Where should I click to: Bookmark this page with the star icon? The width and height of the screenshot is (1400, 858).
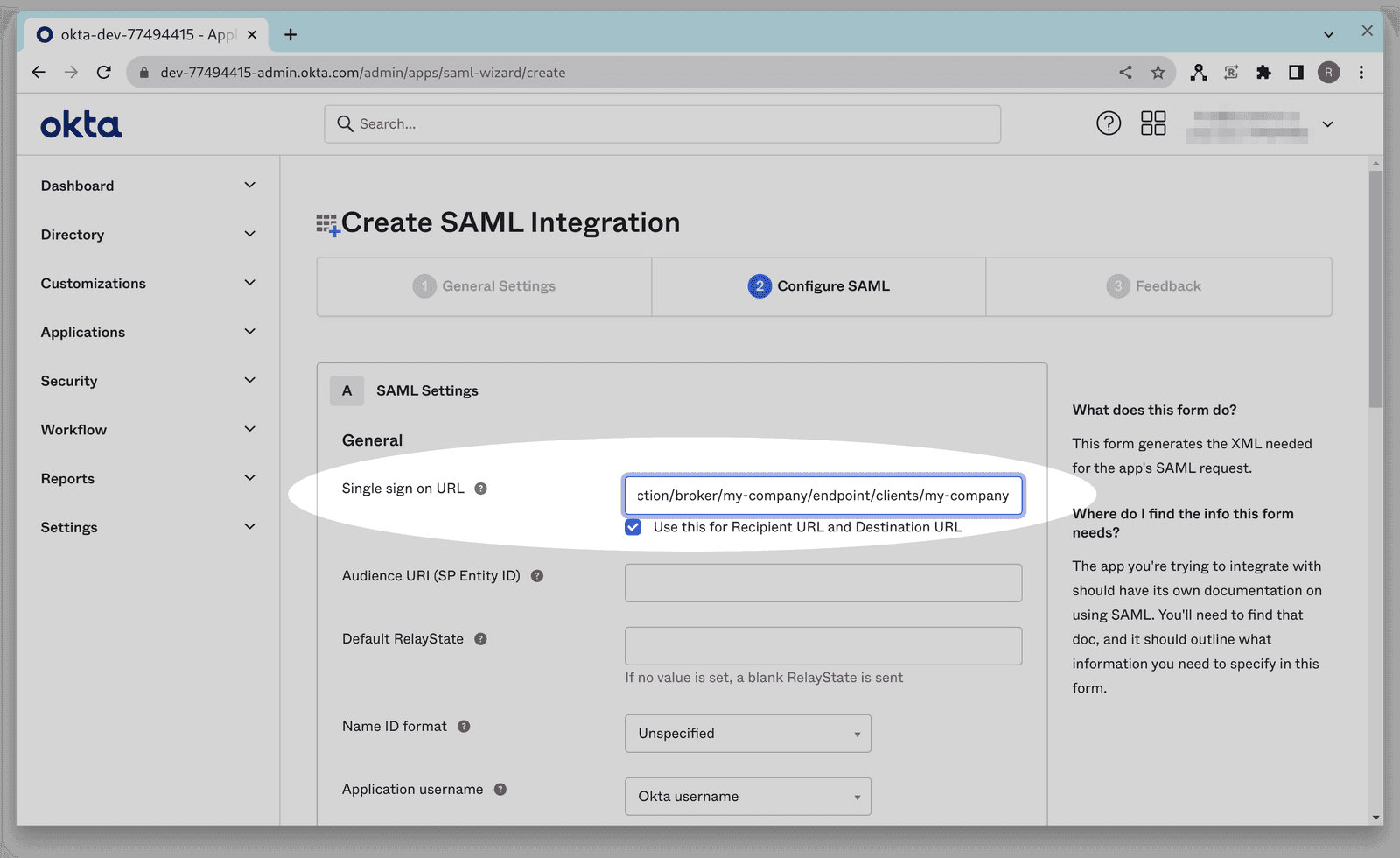tap(1158, 73)
